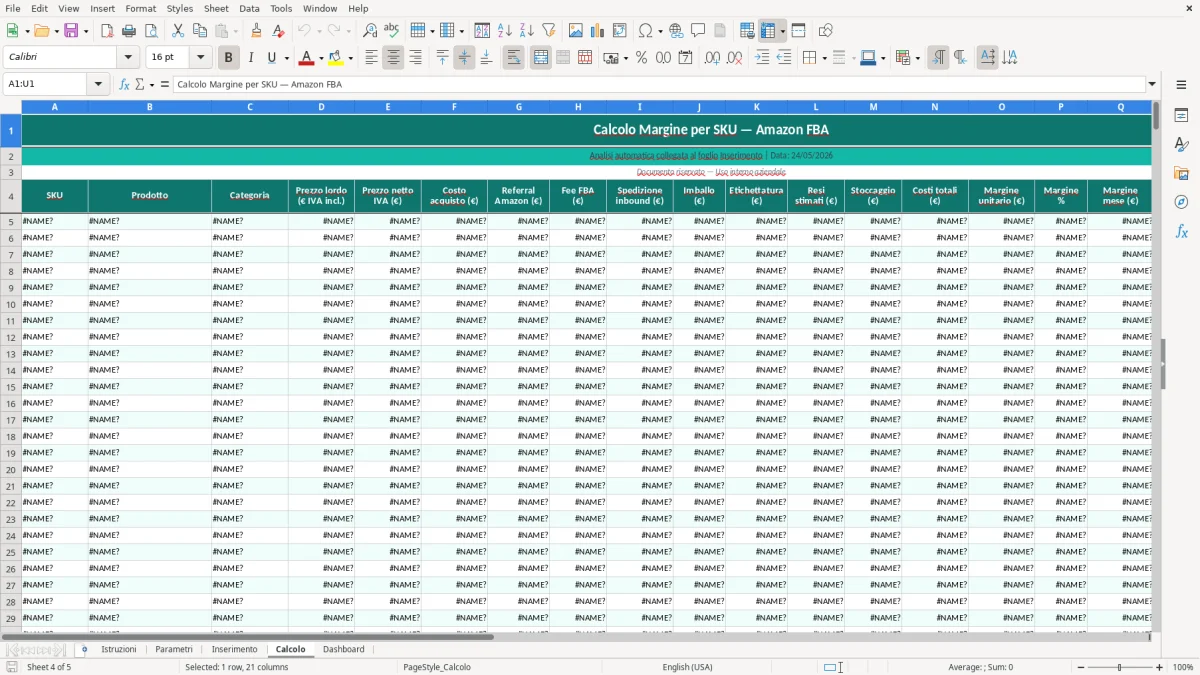
Task: Click the Save document icon
Action: [x=71, y=31]
